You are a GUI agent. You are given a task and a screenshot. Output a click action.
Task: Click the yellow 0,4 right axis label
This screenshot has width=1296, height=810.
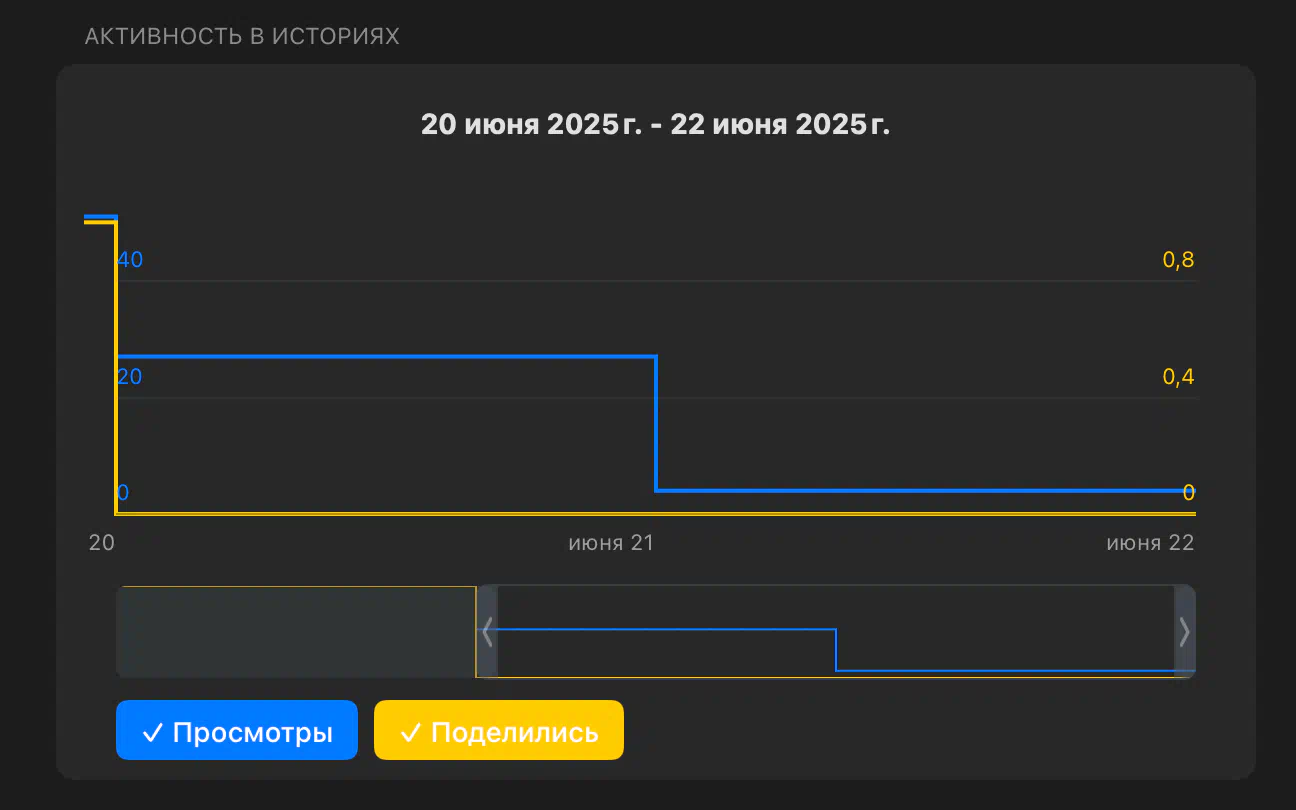tap(1178, 377)
